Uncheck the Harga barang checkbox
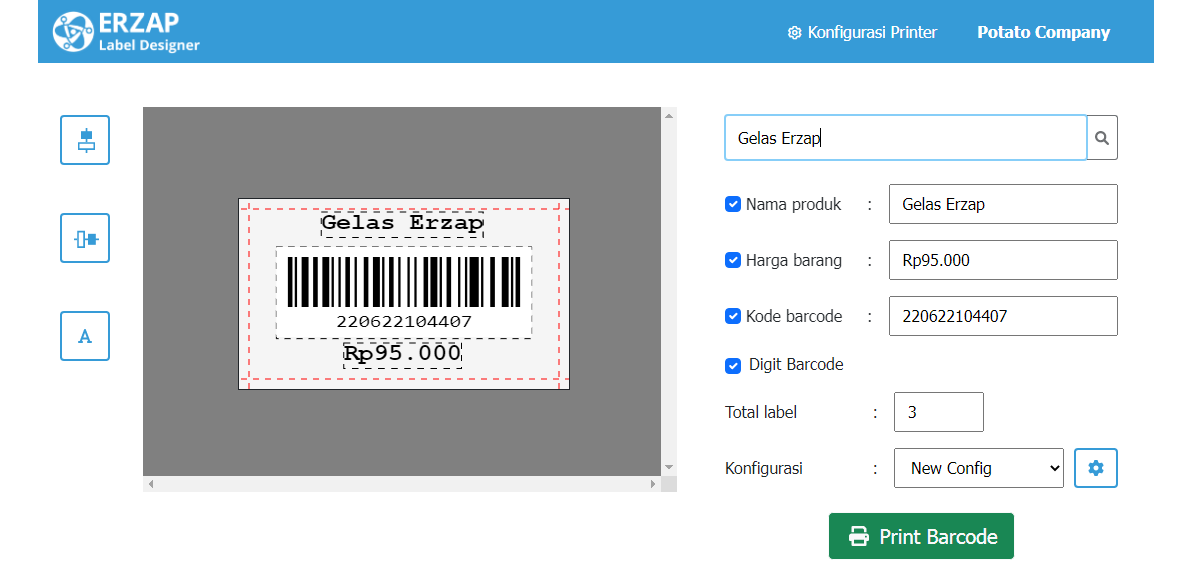Screen dimensions: 1185x587 tap(732, 260)
